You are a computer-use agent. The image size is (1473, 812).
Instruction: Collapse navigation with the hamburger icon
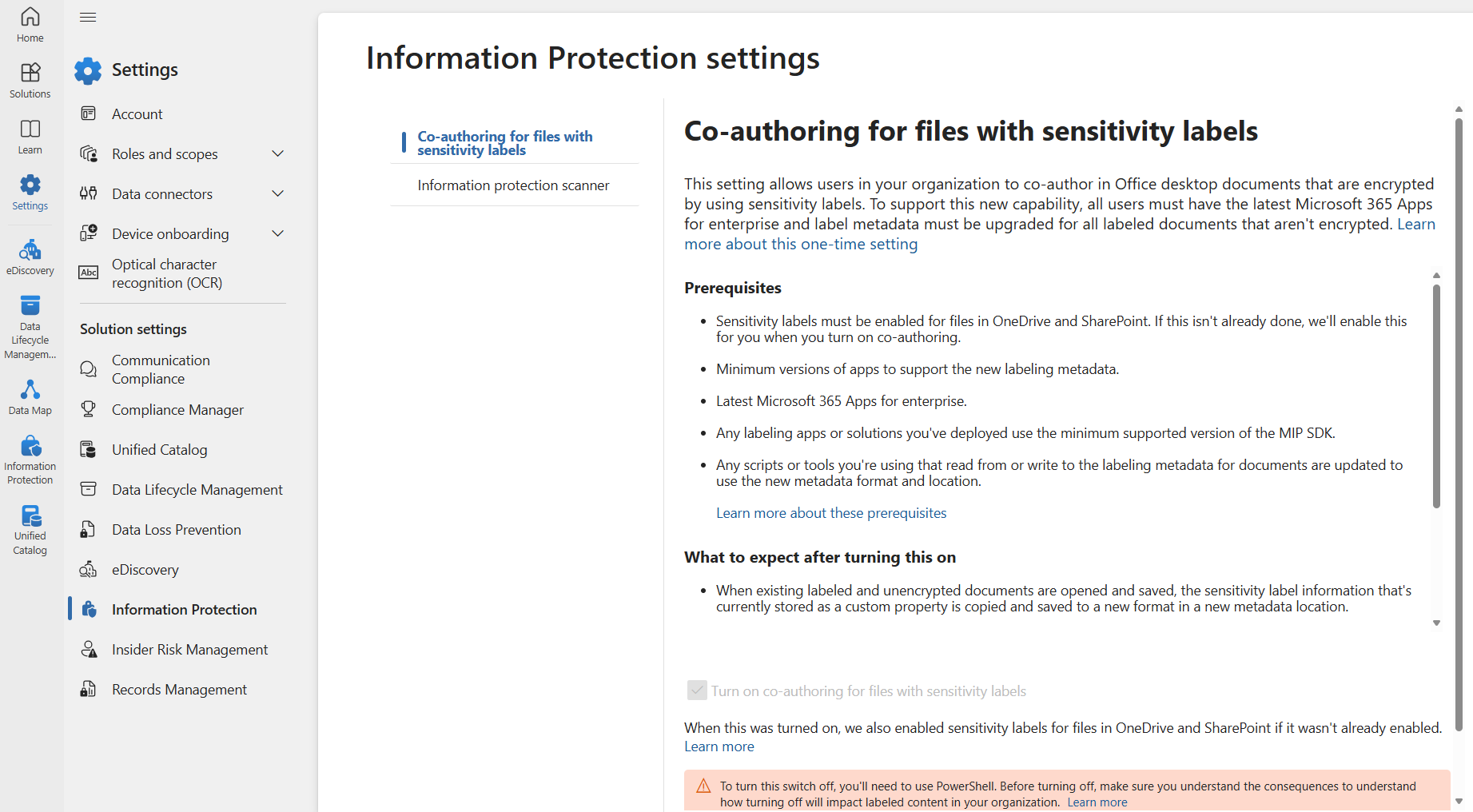coord(88,18)
